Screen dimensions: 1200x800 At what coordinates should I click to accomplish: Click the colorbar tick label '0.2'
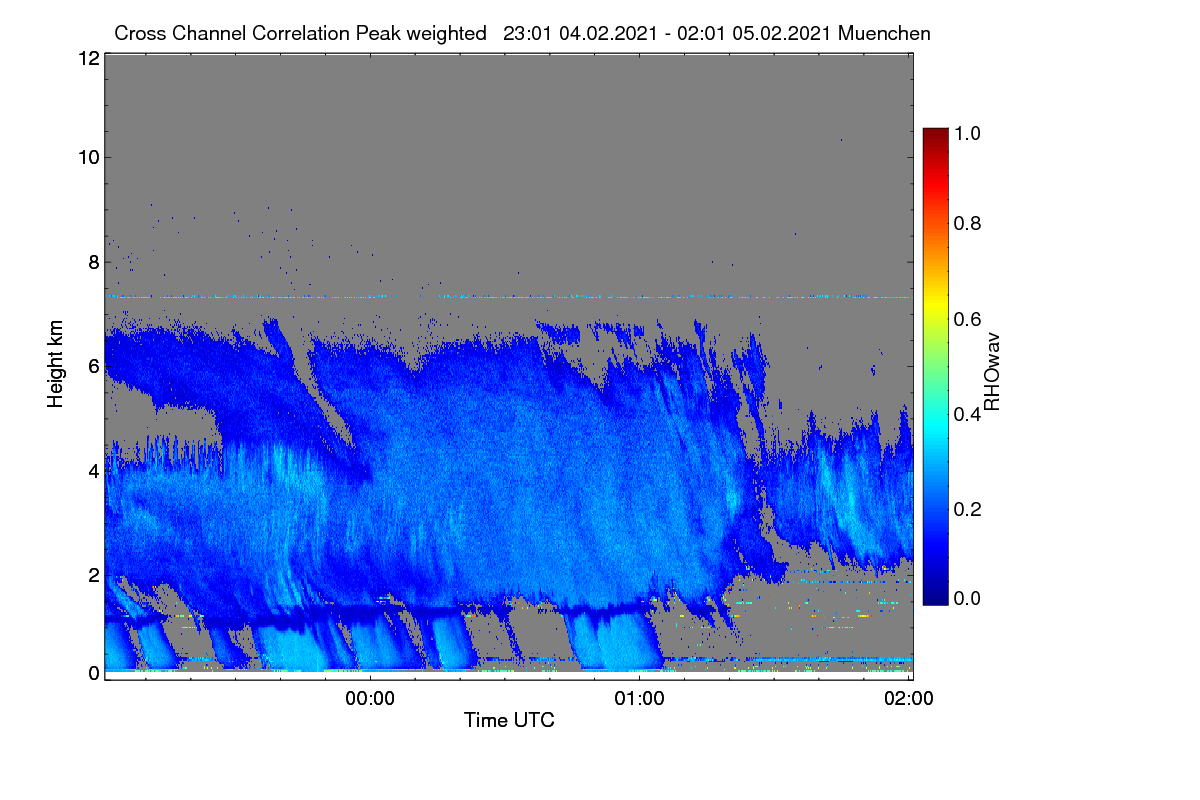tap(968, 508)
